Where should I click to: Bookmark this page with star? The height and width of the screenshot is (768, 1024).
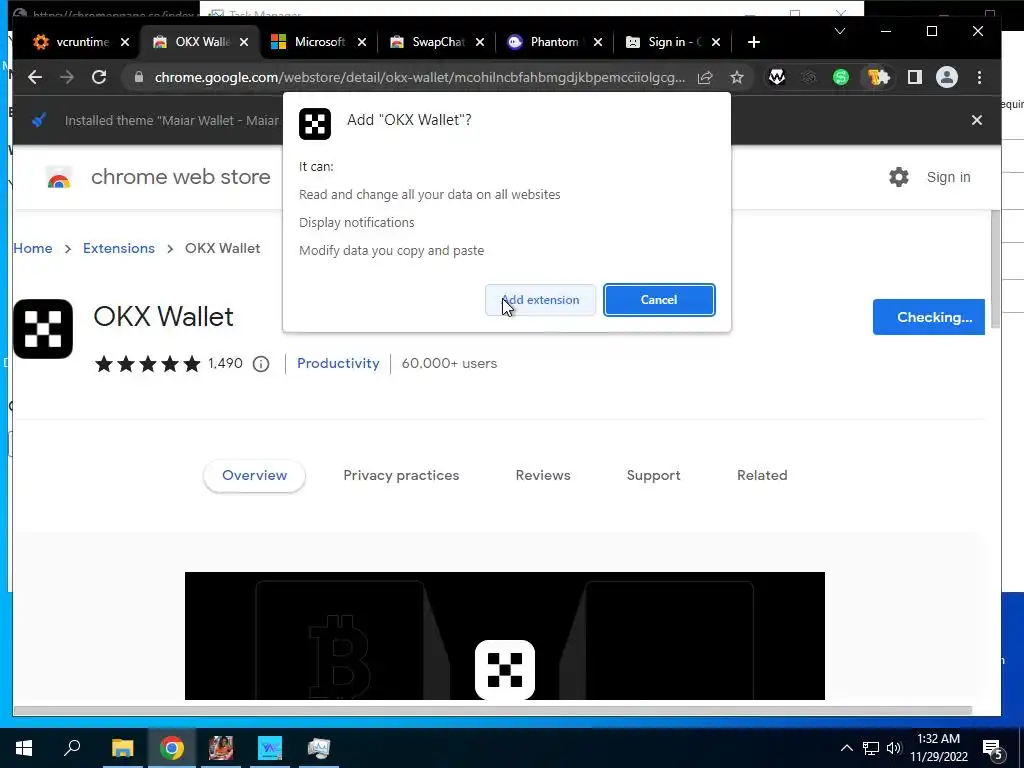737,77
